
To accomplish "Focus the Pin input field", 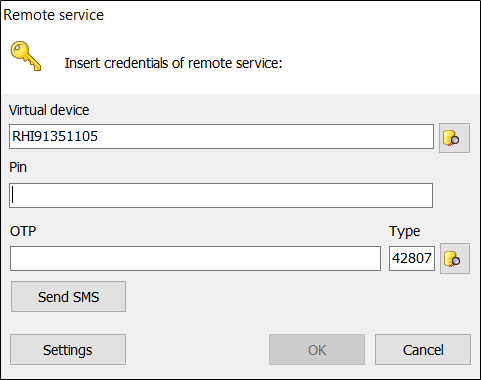I will [x=221, y=195].
